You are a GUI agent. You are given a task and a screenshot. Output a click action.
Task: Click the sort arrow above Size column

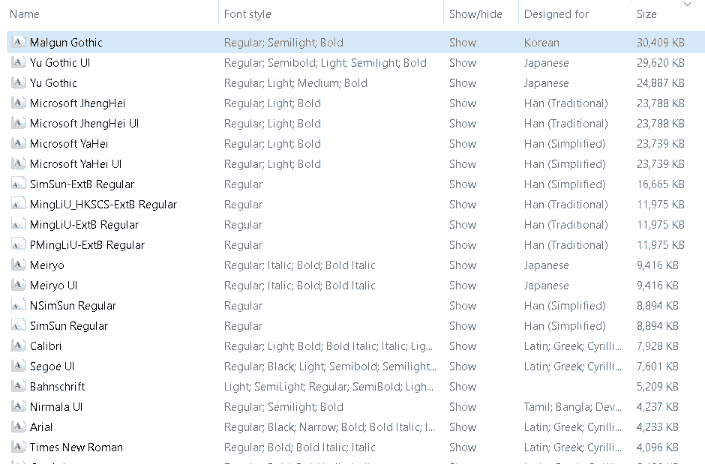pyautogui.click(x=687, y=4)
